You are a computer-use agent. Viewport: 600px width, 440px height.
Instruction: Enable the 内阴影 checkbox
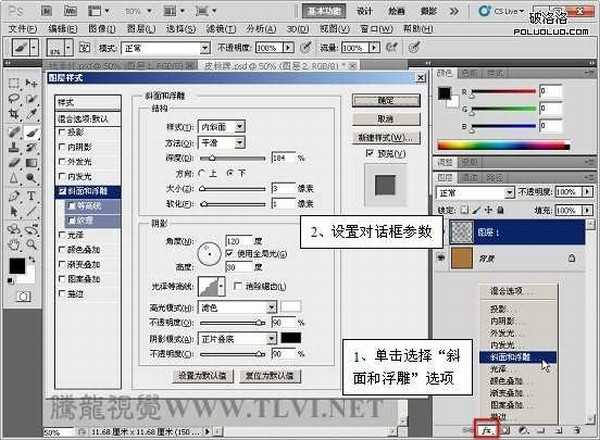tap(62, 147)
